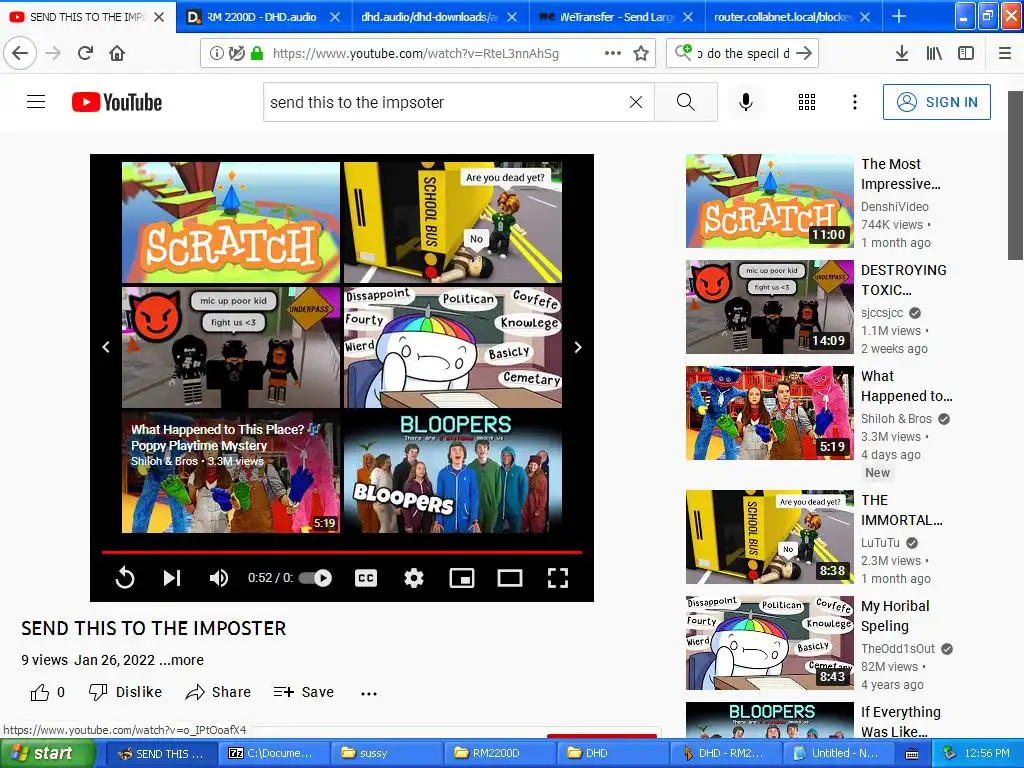Mute the video volume

pyautogui.click(x=218, y=578)
